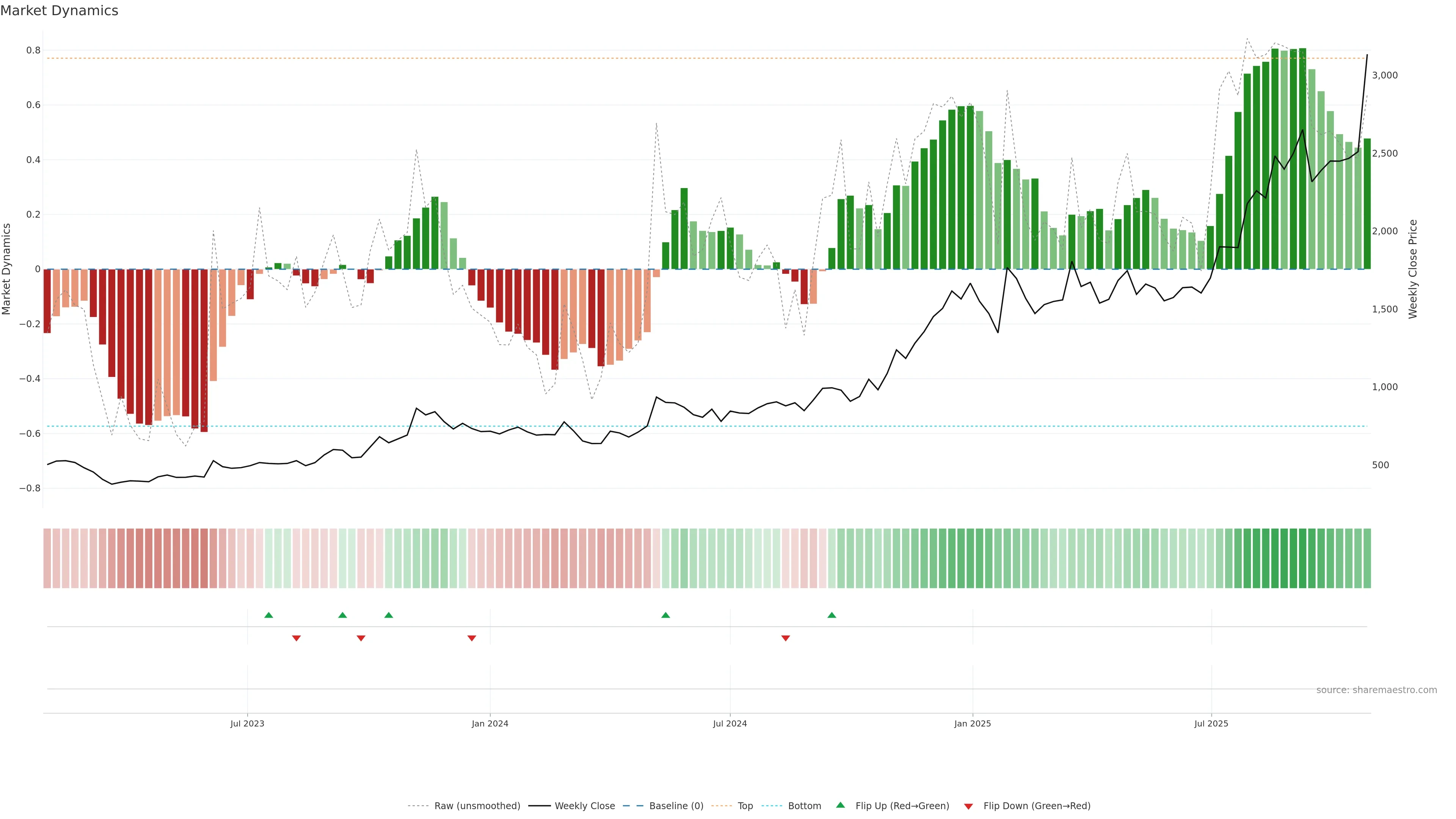Click the first green flip-up marker after Jul 2023
1456x819 pixels.
(x=268, y=615)
